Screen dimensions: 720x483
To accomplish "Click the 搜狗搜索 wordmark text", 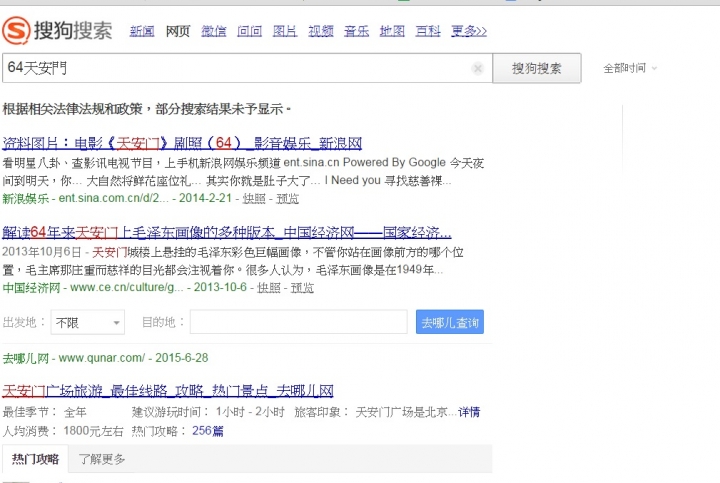I will (73, 31).
